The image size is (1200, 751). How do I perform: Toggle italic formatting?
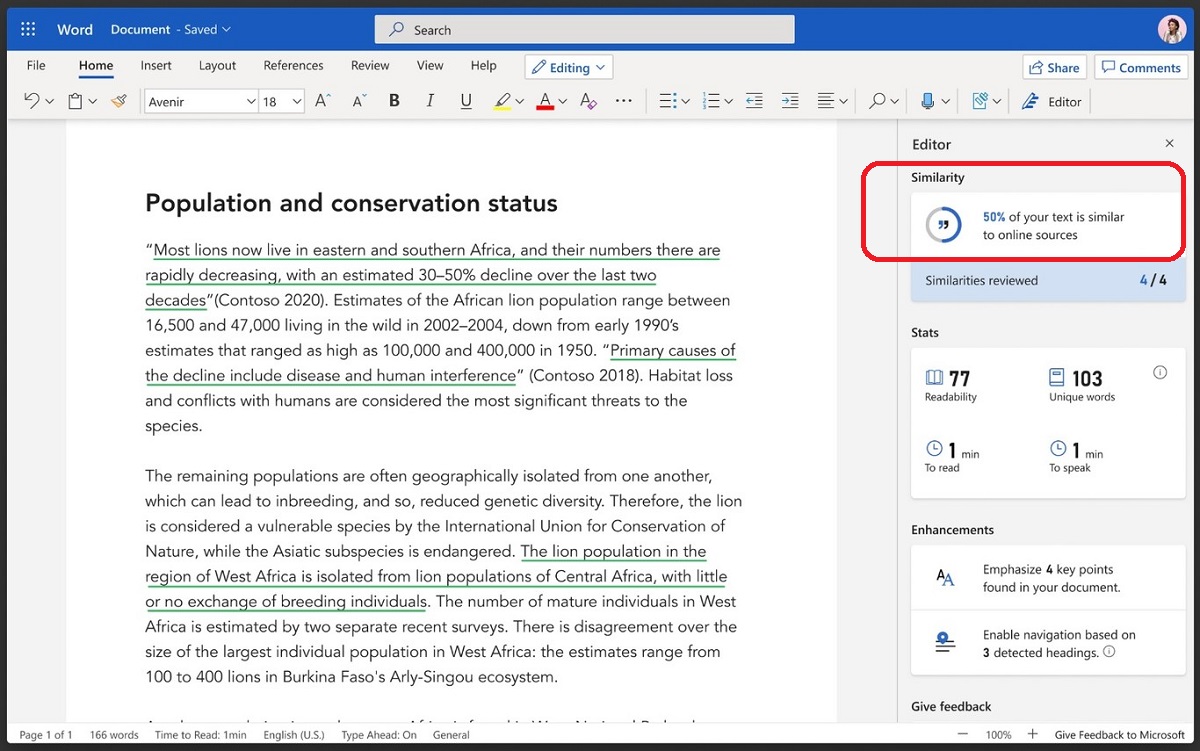430,101
